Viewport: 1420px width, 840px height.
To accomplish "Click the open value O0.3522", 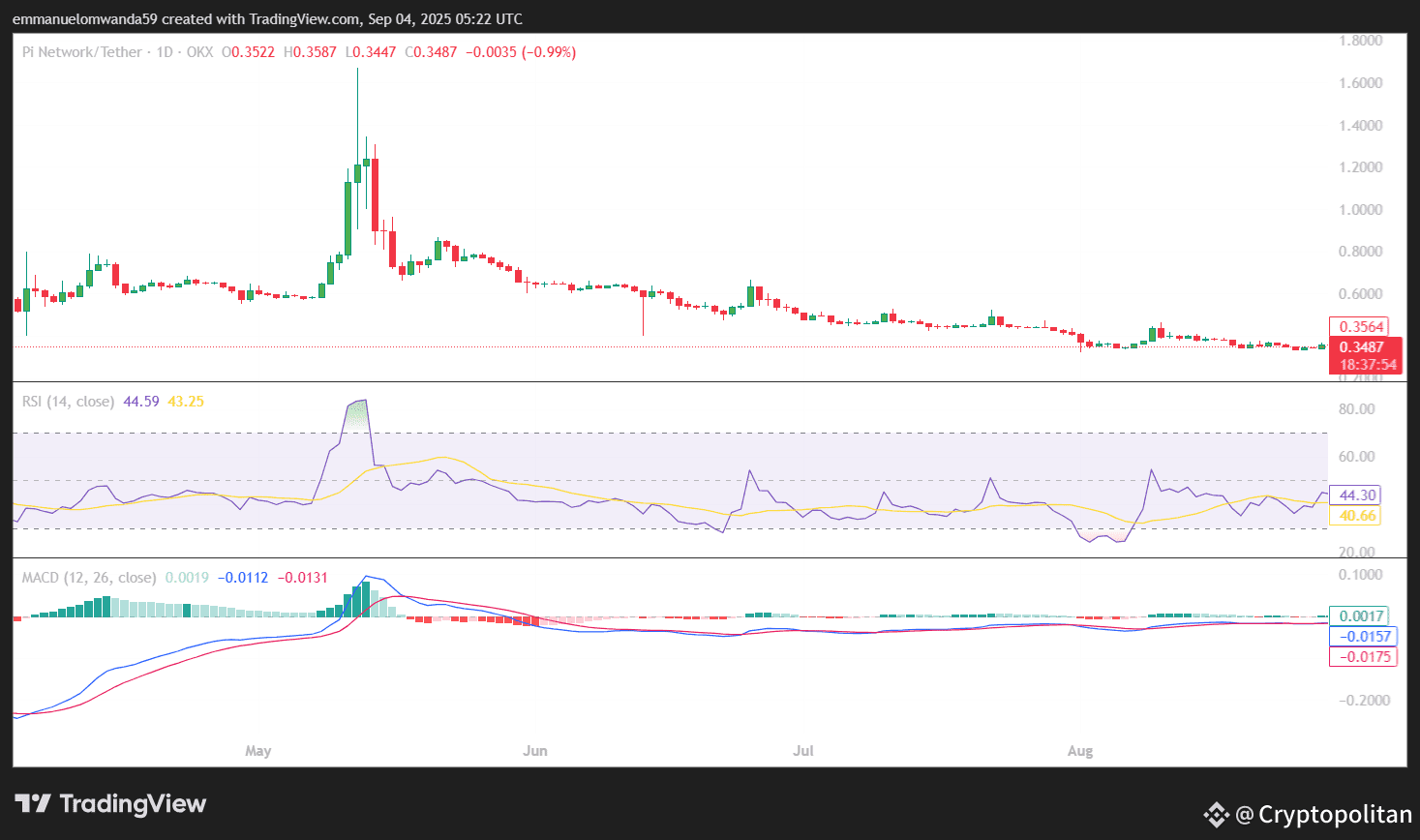I will coord(249,52).
